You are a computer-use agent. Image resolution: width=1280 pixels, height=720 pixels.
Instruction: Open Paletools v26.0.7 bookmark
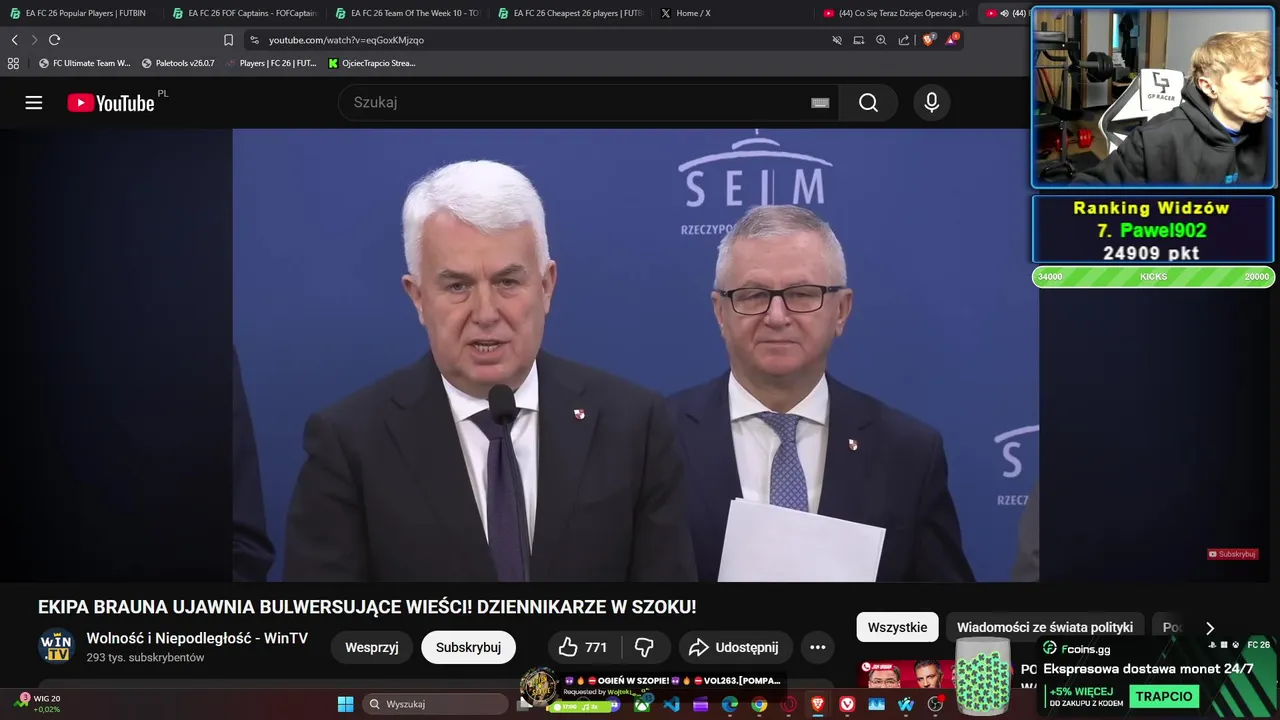178,63
